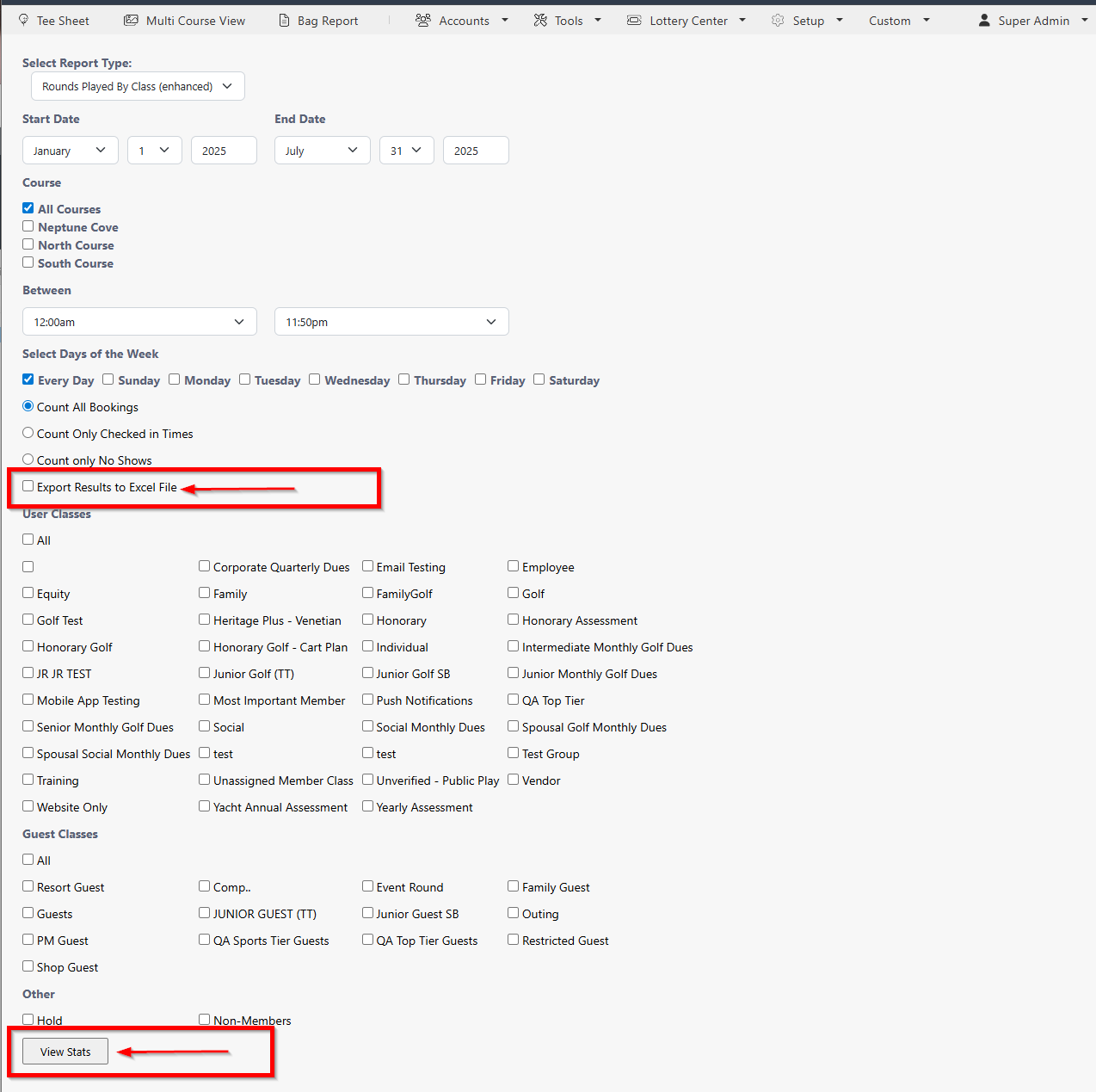Uncheck the Every Day checkbox
This screenshot has width=1096, height=1092.
pyautogui.click(x=28, y=379)
